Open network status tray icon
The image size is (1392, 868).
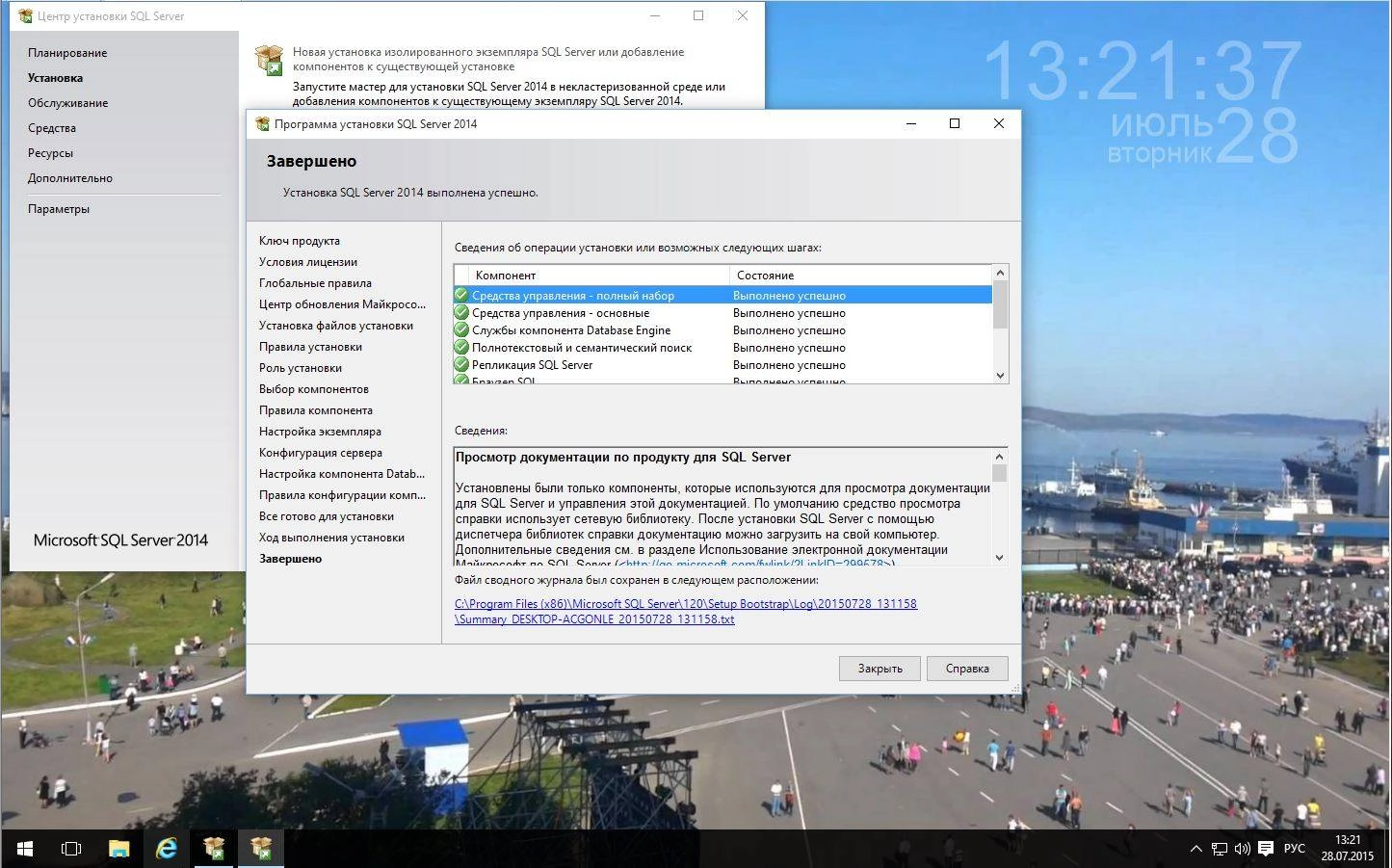(1220, 849)
